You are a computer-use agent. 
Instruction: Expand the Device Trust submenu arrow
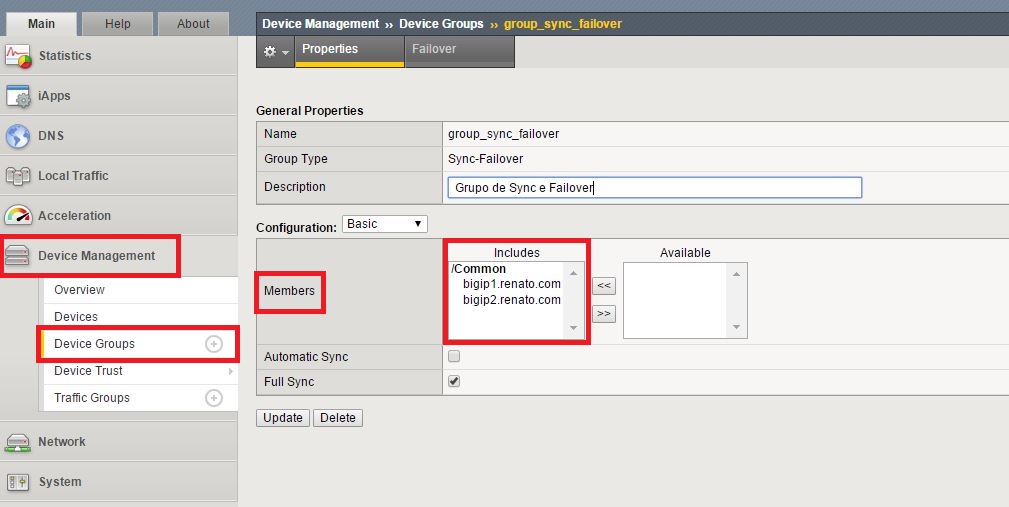[x=231, y=371]
